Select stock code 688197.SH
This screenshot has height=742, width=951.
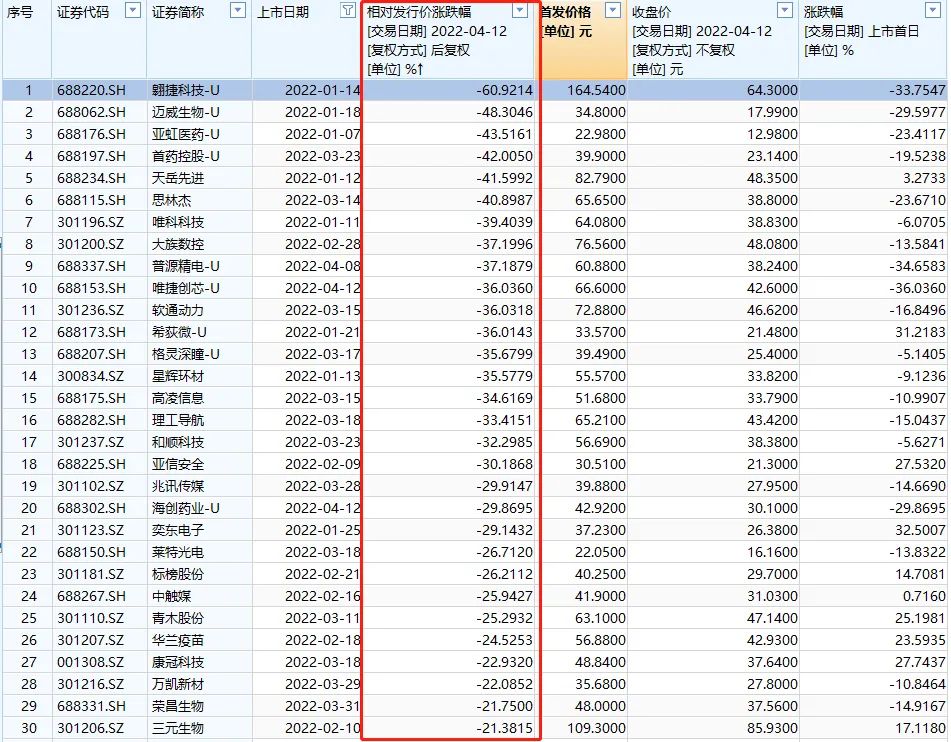tap(92, 157)
